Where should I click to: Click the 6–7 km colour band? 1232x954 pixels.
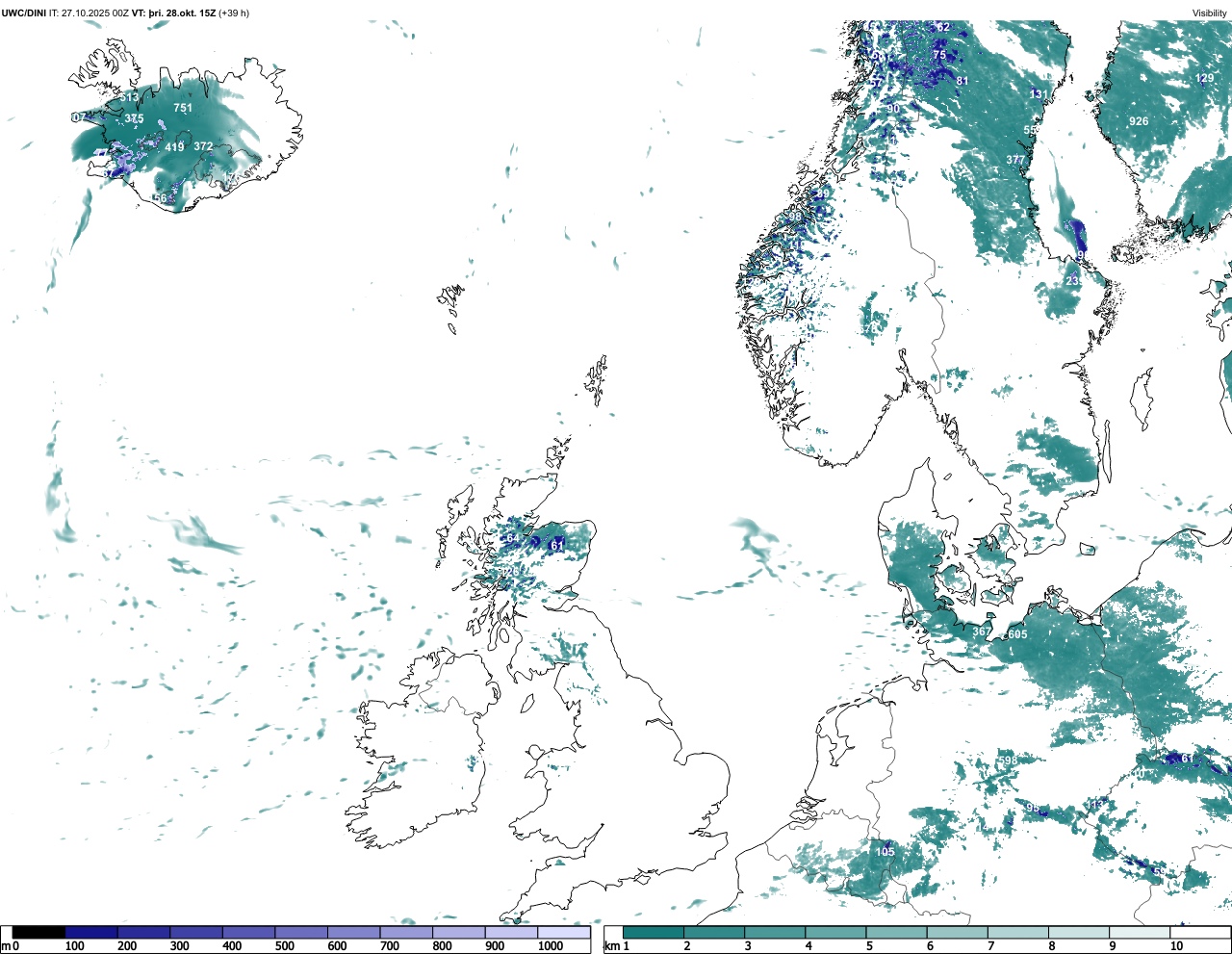pos(957,932)
